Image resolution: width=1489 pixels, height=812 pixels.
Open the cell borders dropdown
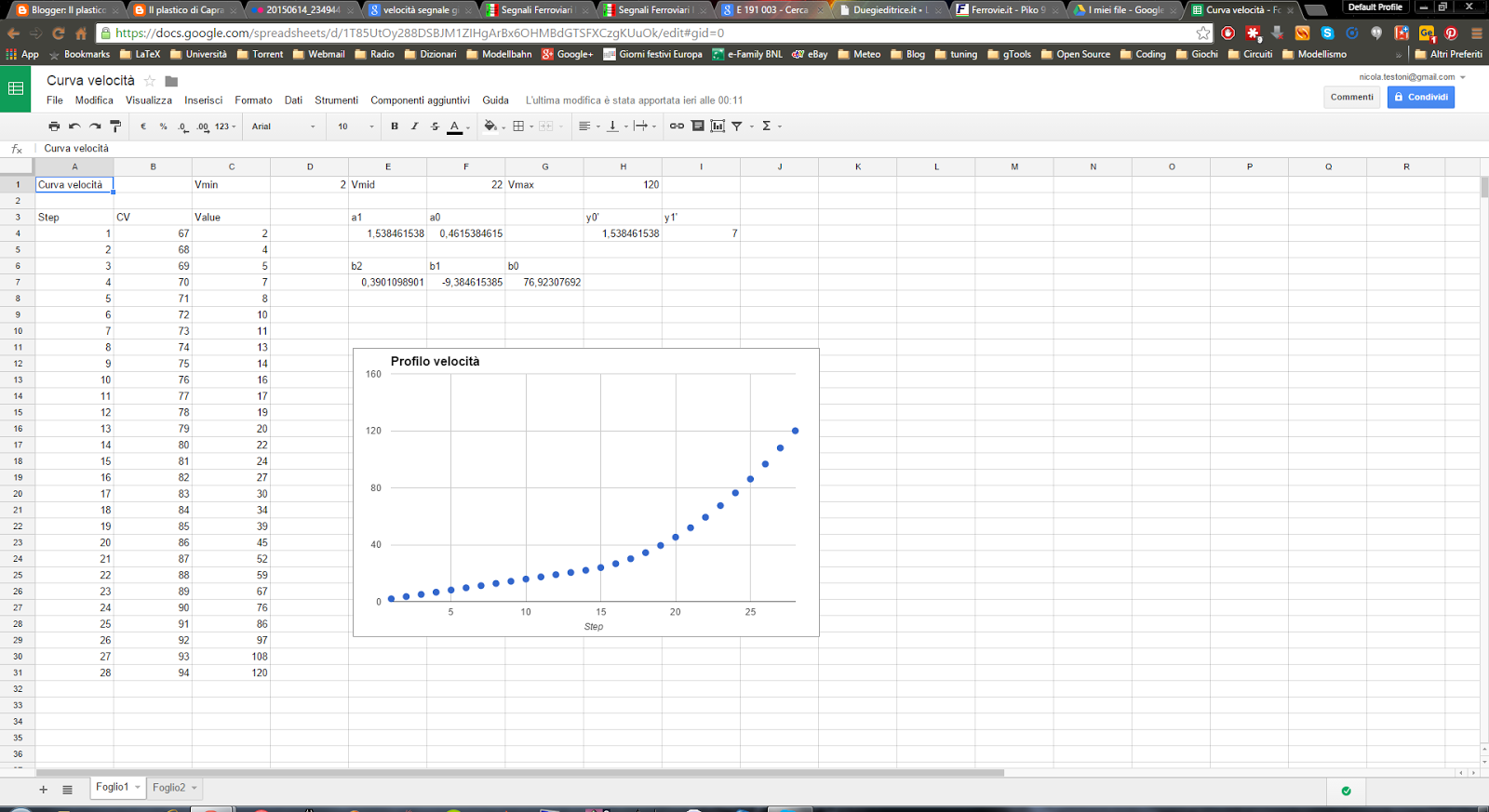(x=522, y=126)
